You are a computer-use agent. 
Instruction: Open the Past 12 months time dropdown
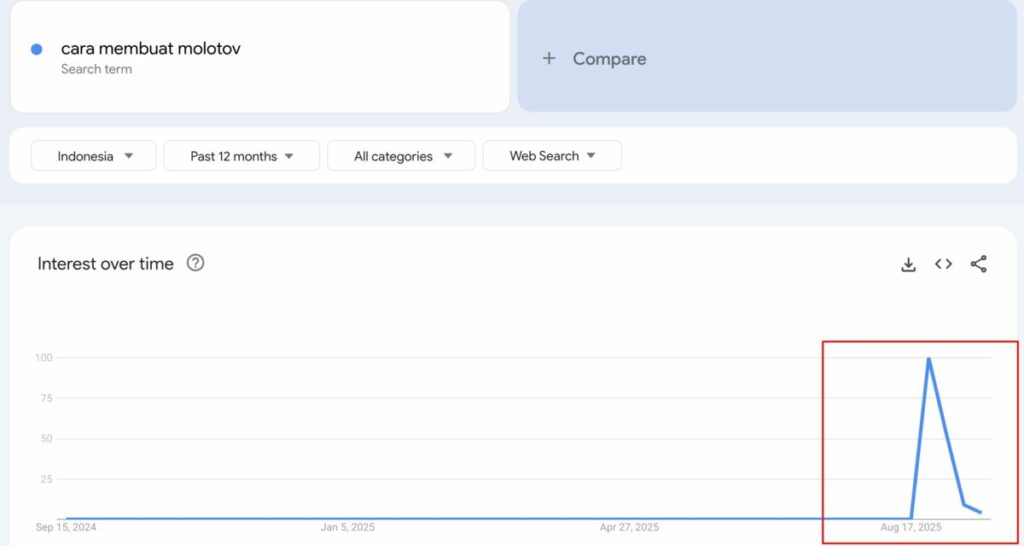coord(242,156)
